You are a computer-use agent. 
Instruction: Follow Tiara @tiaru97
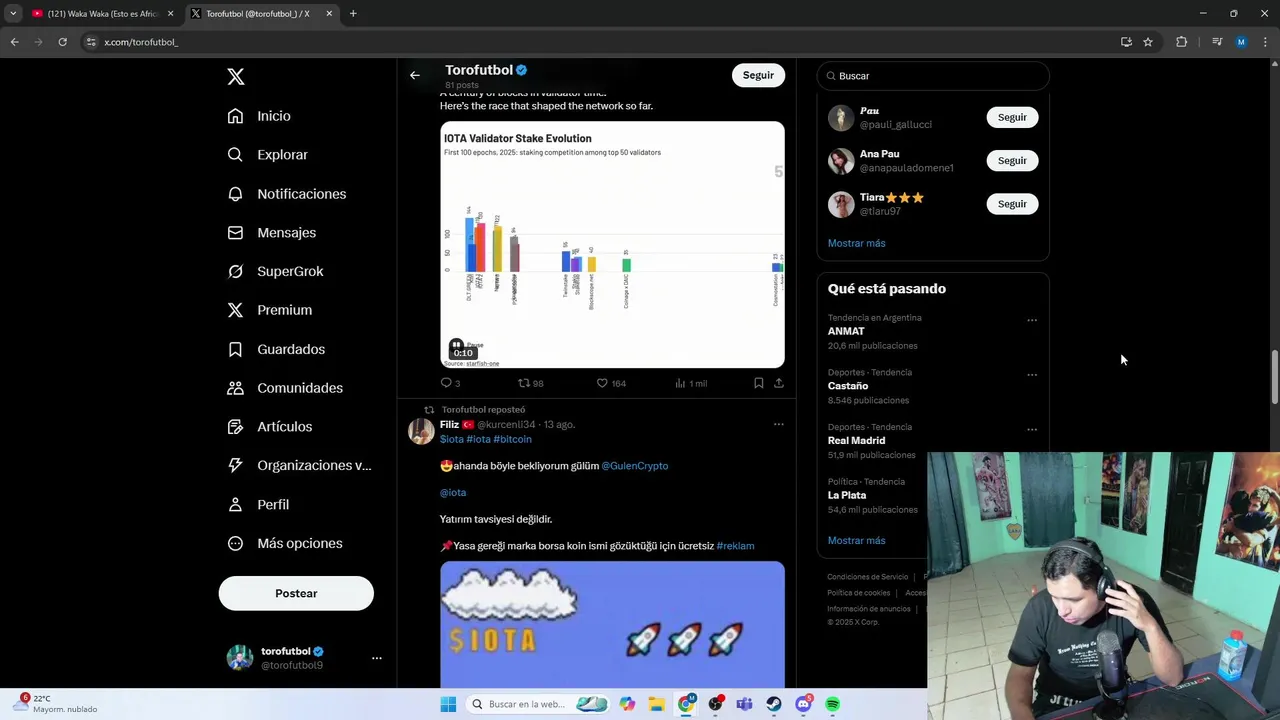point(1012,204)
